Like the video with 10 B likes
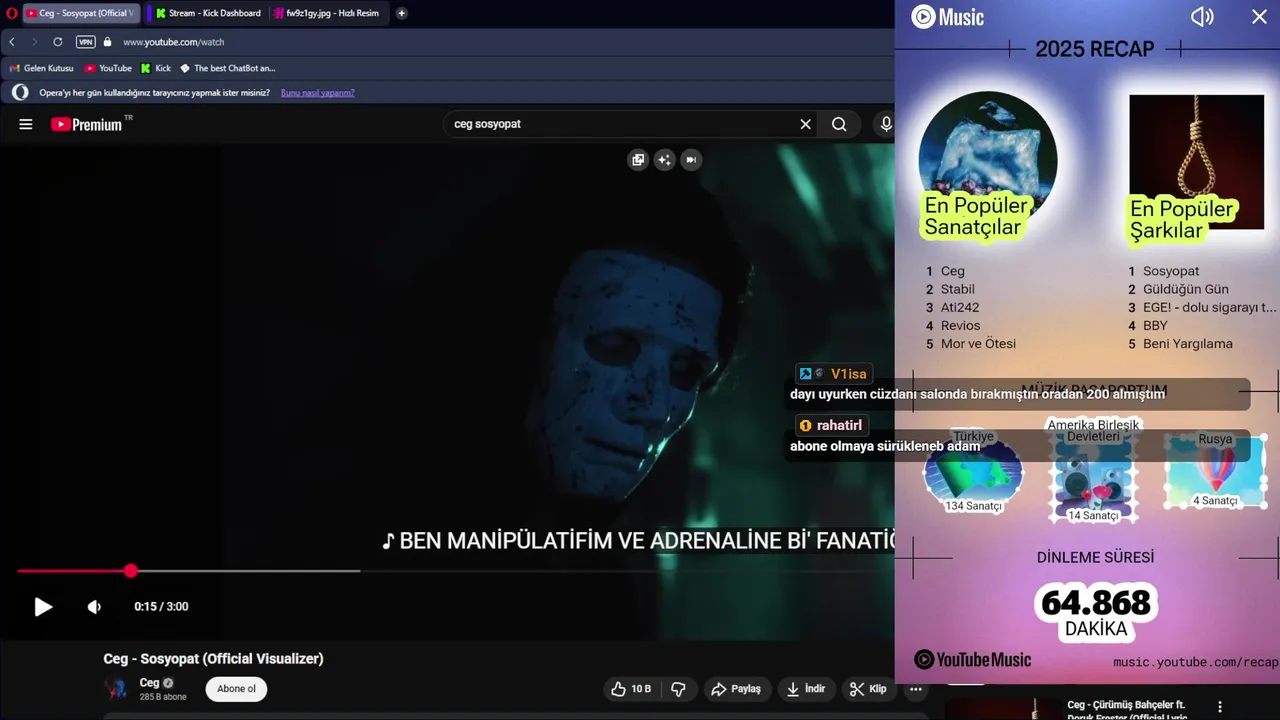 point(631,689)
